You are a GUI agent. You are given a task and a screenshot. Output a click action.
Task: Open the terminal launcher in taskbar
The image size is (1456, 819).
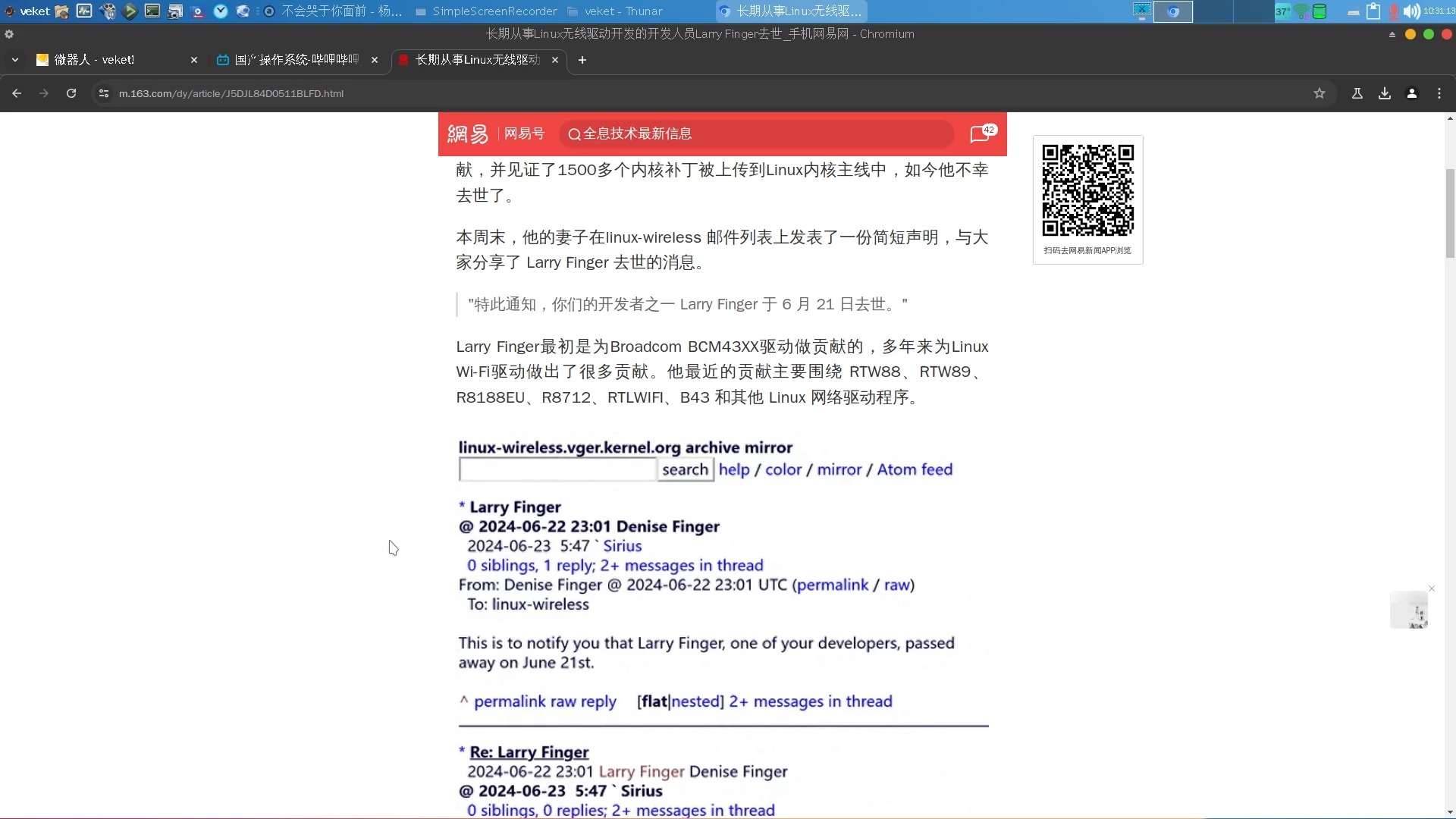point(152,11)
